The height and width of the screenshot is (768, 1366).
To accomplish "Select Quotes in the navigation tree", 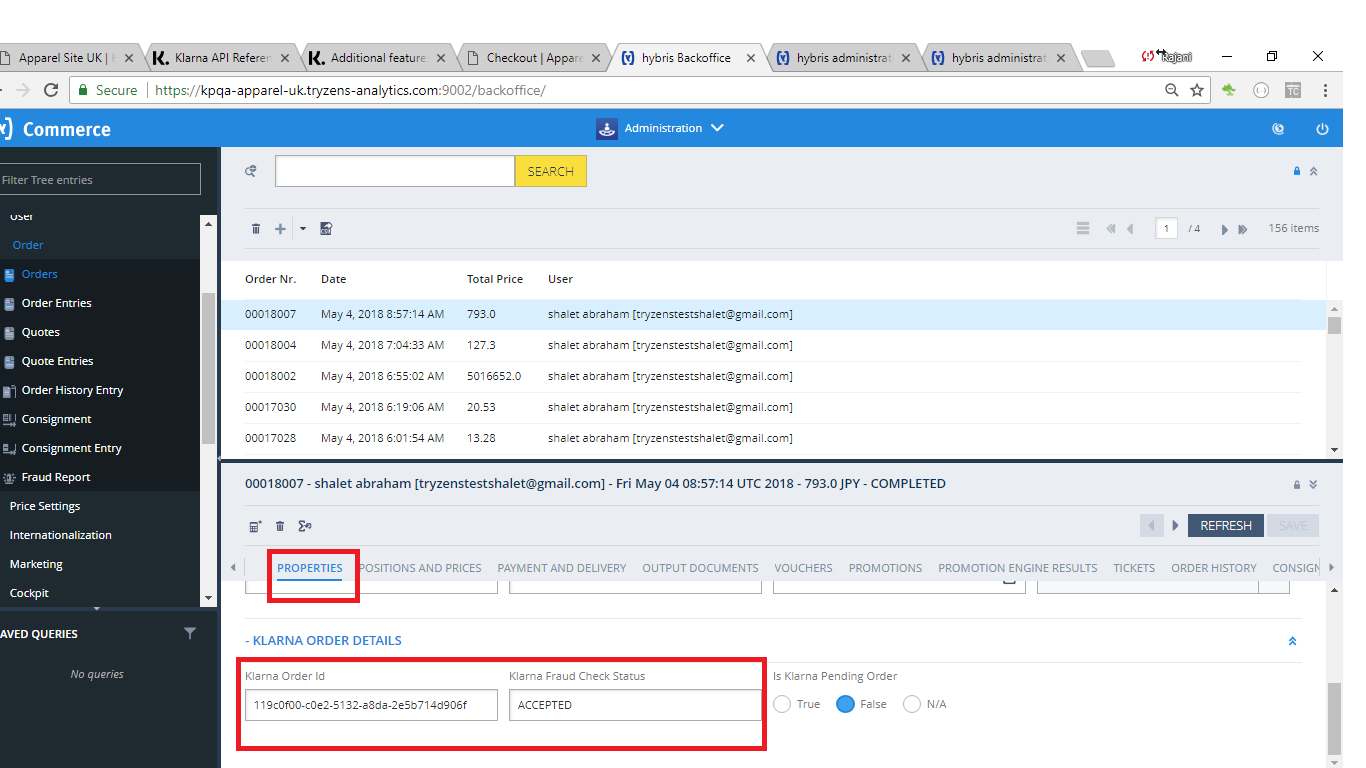I will [41, 332].
